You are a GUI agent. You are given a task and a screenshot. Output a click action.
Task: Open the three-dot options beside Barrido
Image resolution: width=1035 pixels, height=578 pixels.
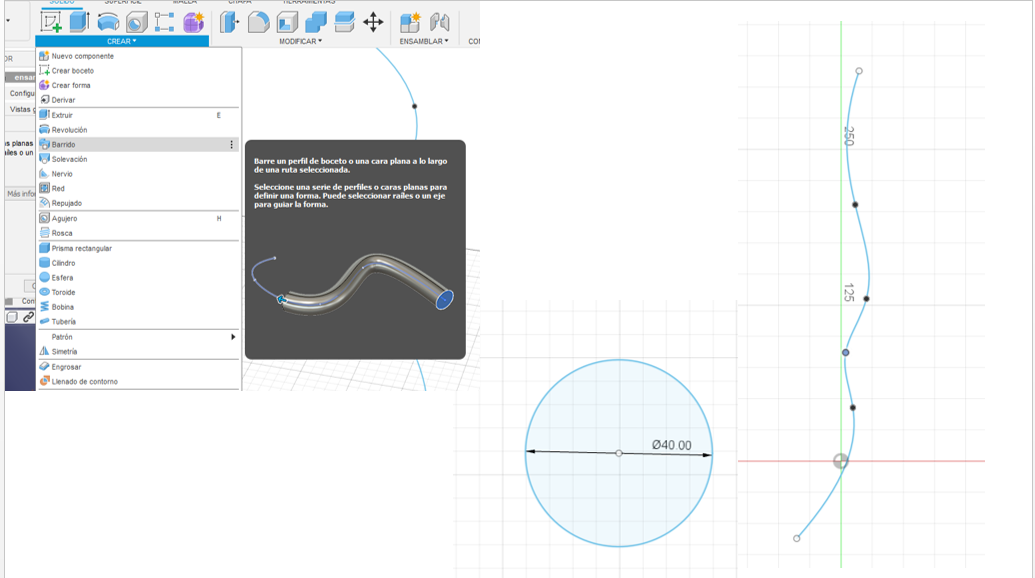(231, 144)
